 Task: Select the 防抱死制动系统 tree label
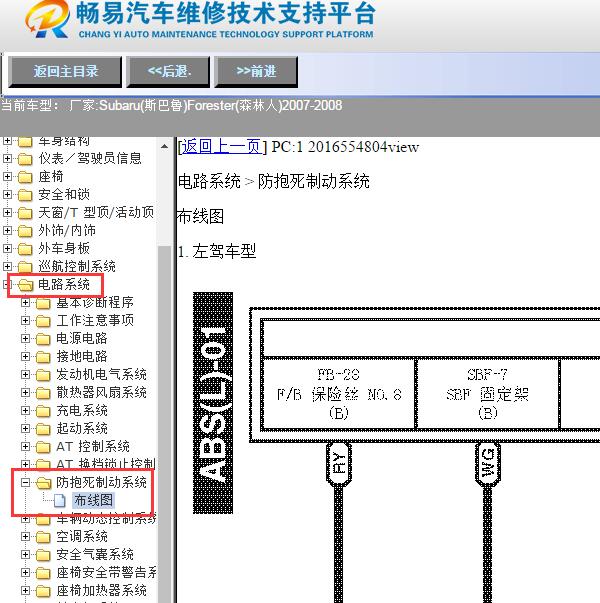pos(102,482)
